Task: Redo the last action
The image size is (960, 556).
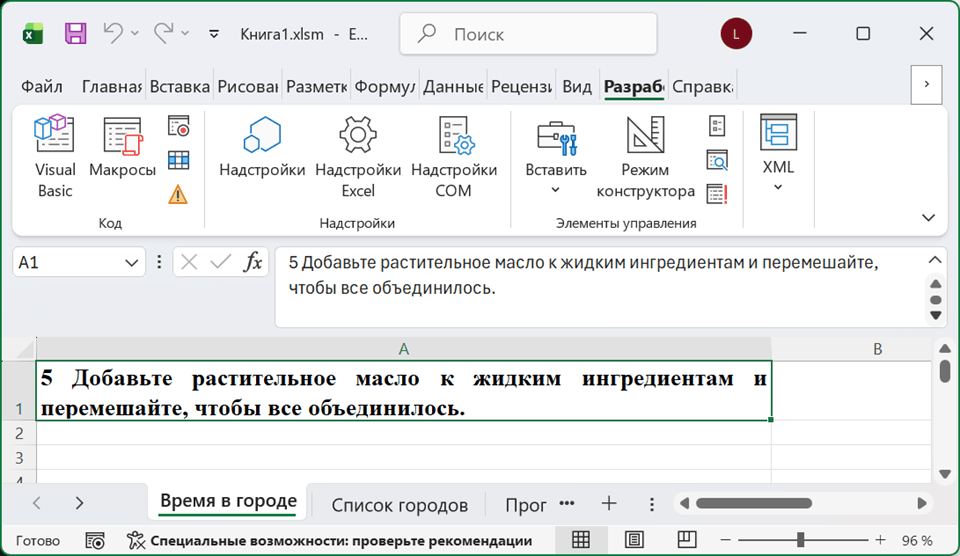Action: coord(163,33)
